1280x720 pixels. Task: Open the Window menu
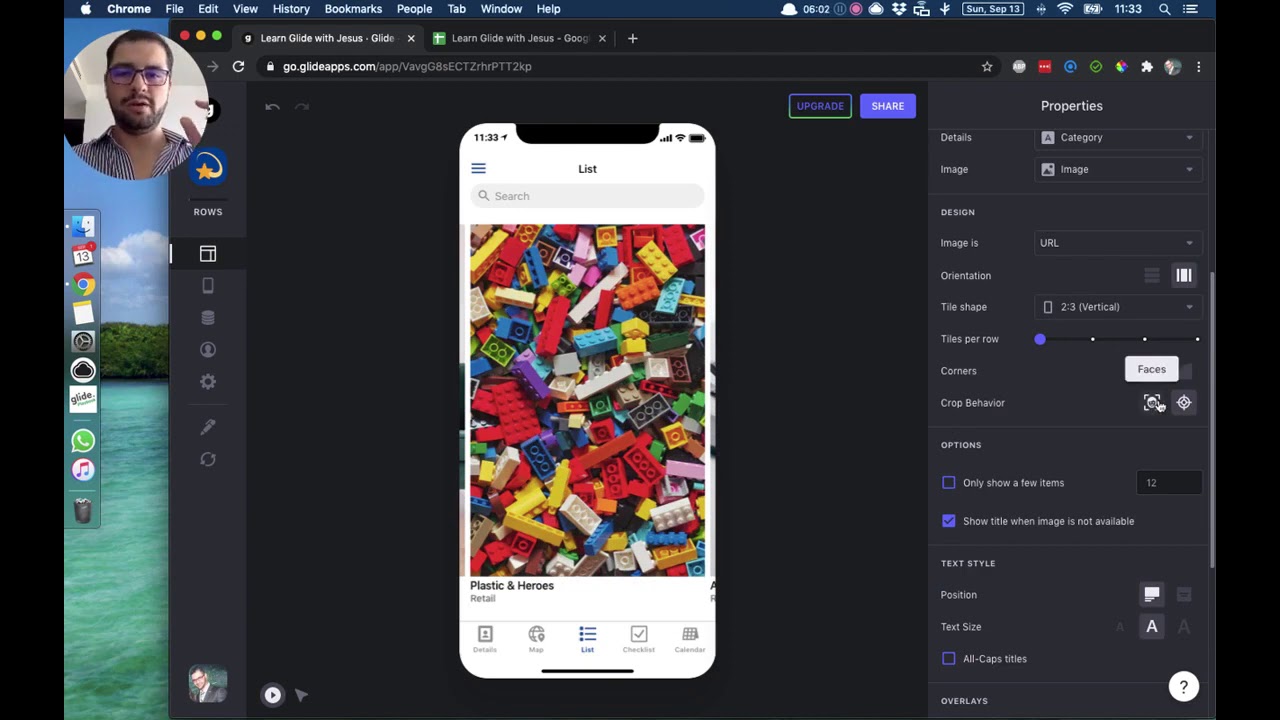(501, 9)
